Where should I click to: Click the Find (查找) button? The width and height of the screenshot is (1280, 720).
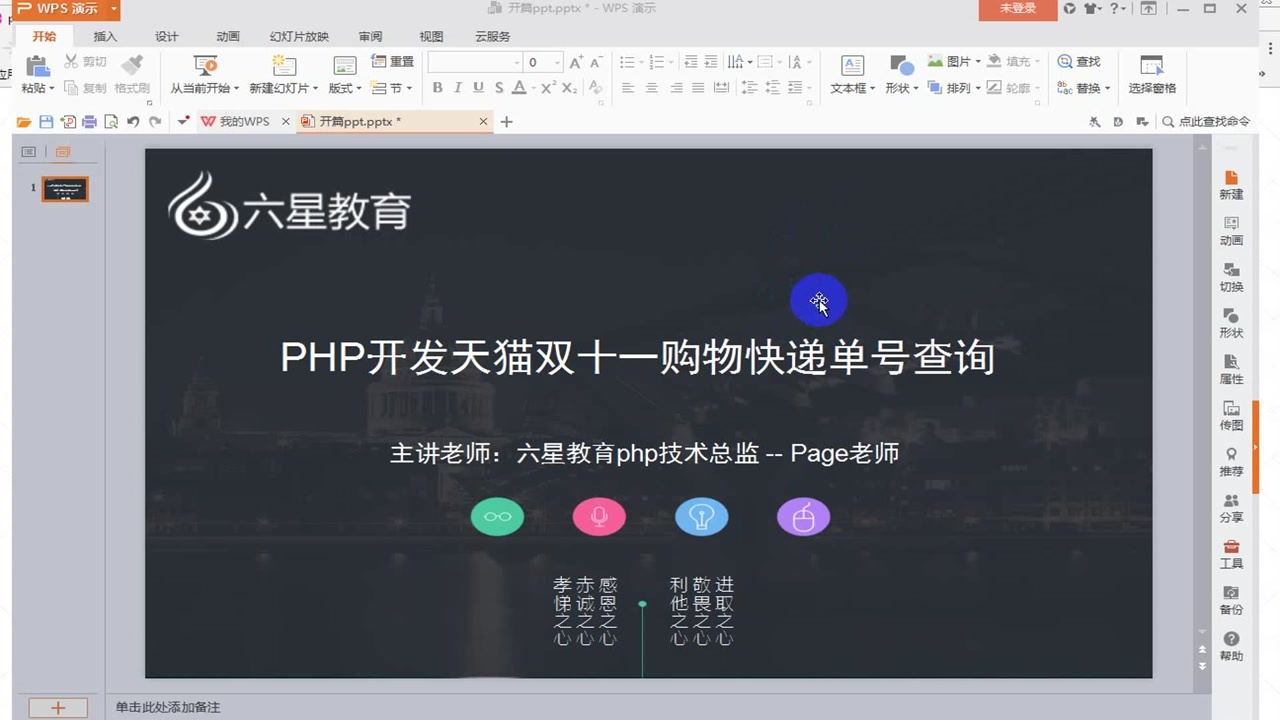pos(1079,62)
